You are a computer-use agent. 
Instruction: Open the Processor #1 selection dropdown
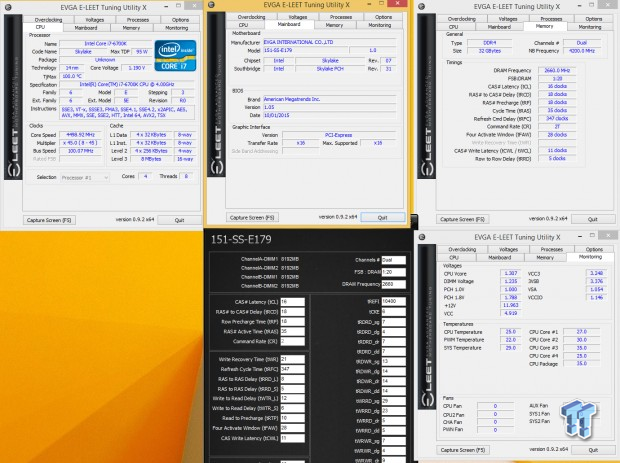[84, 178]
